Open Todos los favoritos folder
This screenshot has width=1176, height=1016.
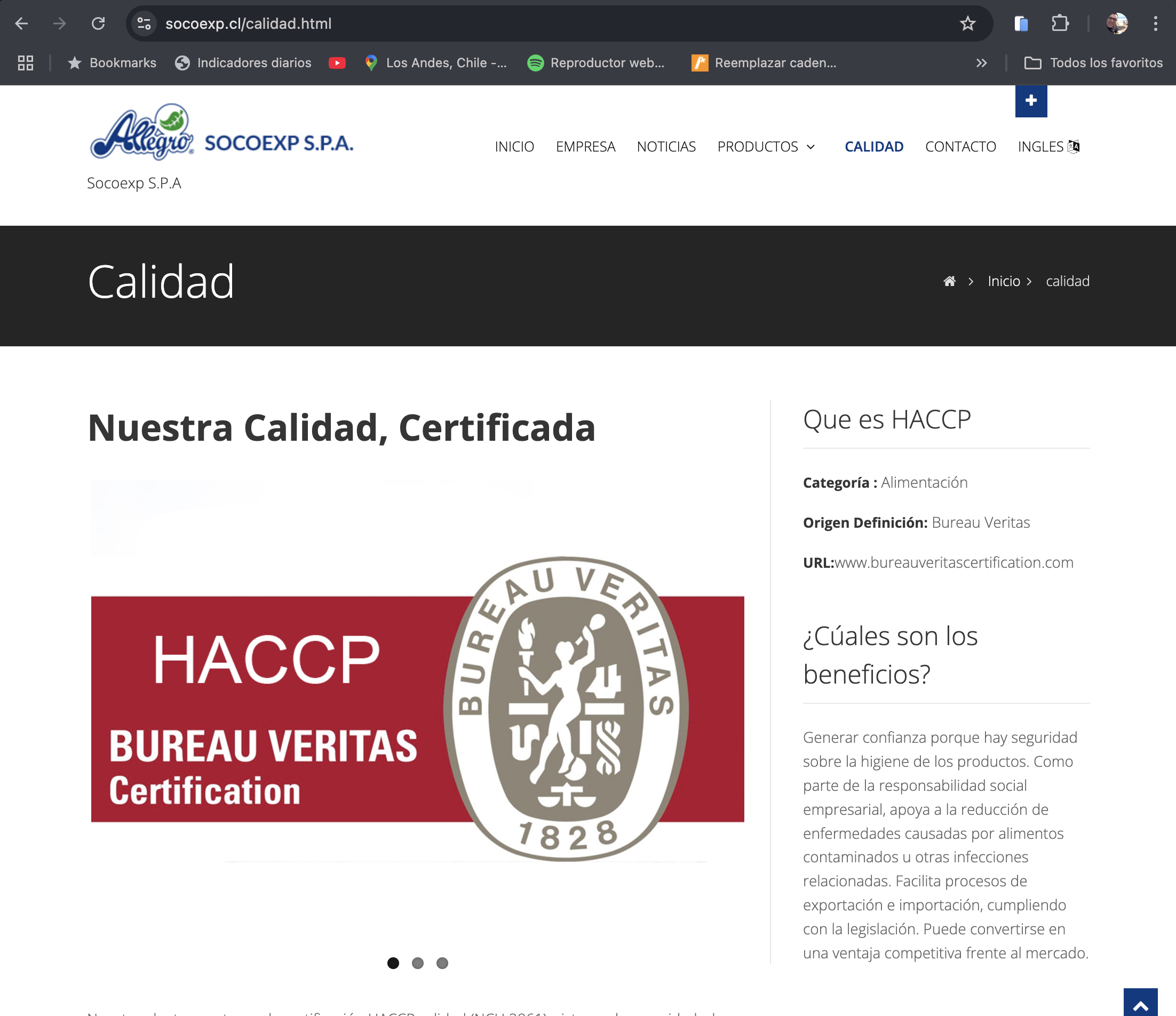[x=1093, y=62]
